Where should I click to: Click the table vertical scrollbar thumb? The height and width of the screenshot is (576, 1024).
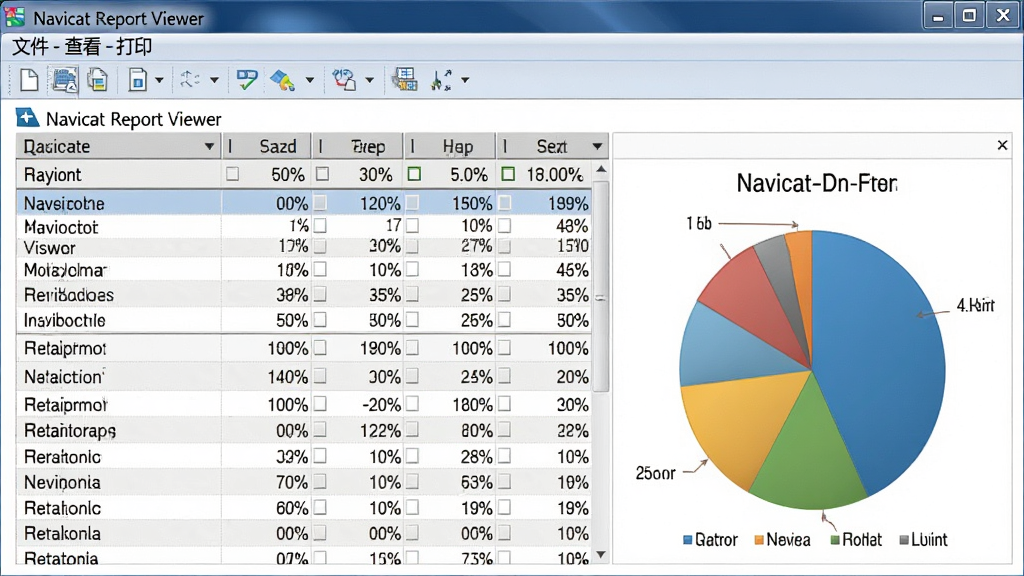[x=601, y=286]
